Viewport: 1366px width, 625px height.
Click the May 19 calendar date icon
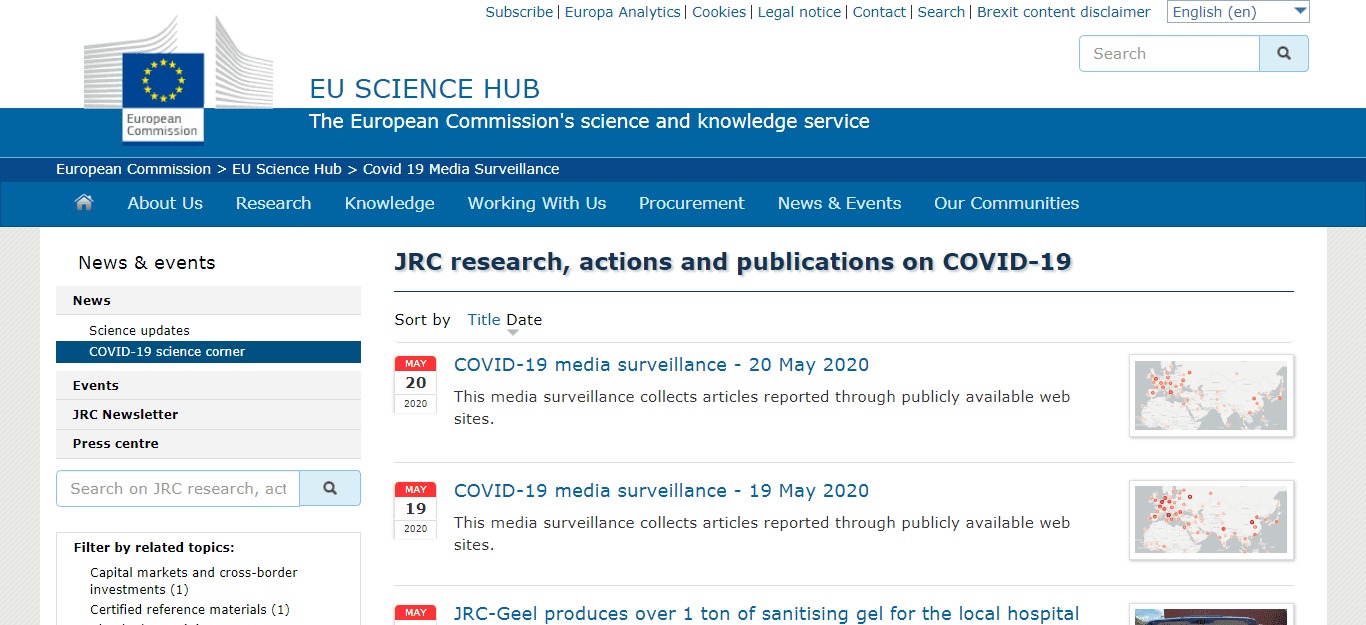coord(416,510)
